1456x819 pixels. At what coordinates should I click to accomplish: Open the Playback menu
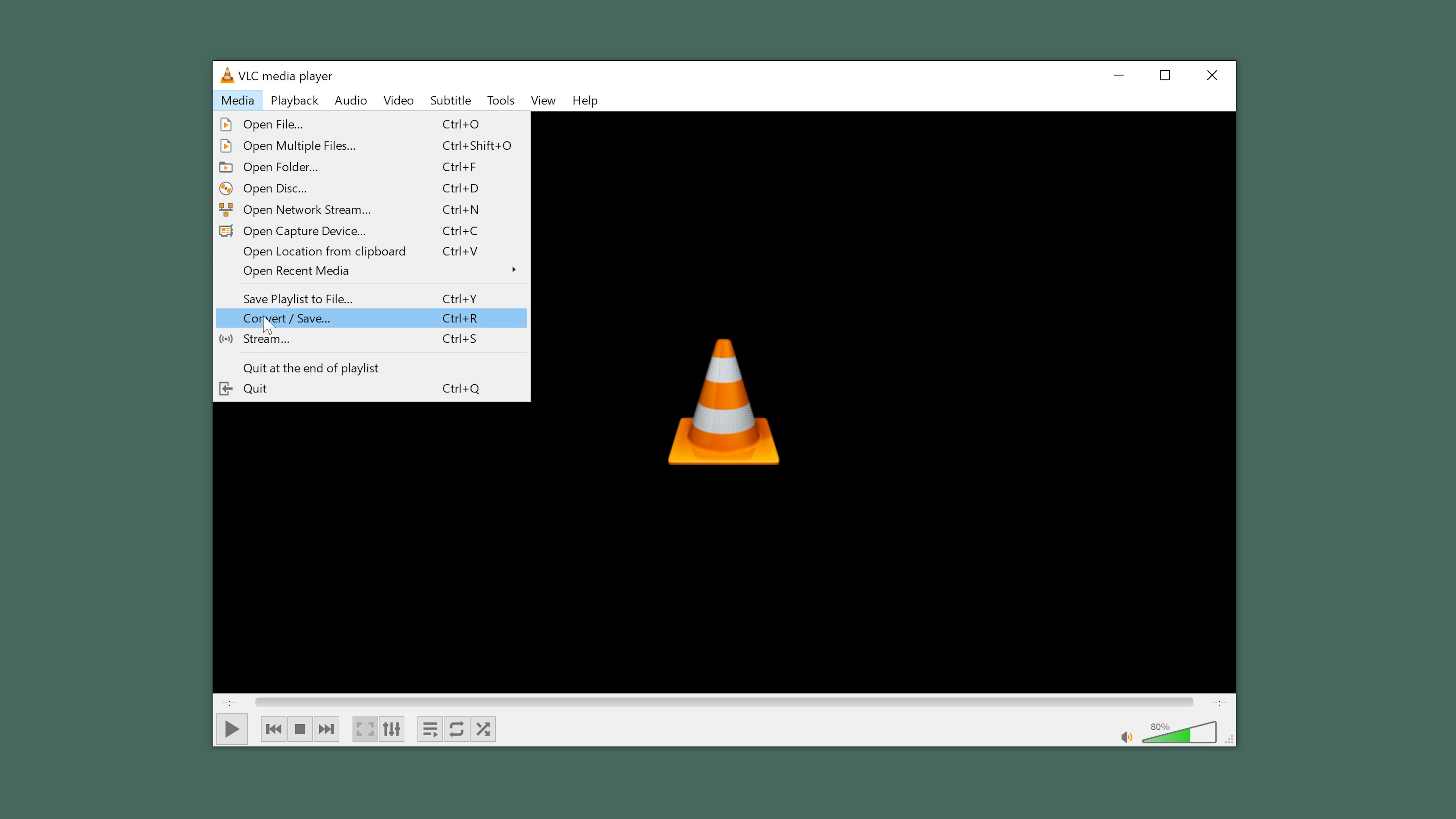(294, 100)
